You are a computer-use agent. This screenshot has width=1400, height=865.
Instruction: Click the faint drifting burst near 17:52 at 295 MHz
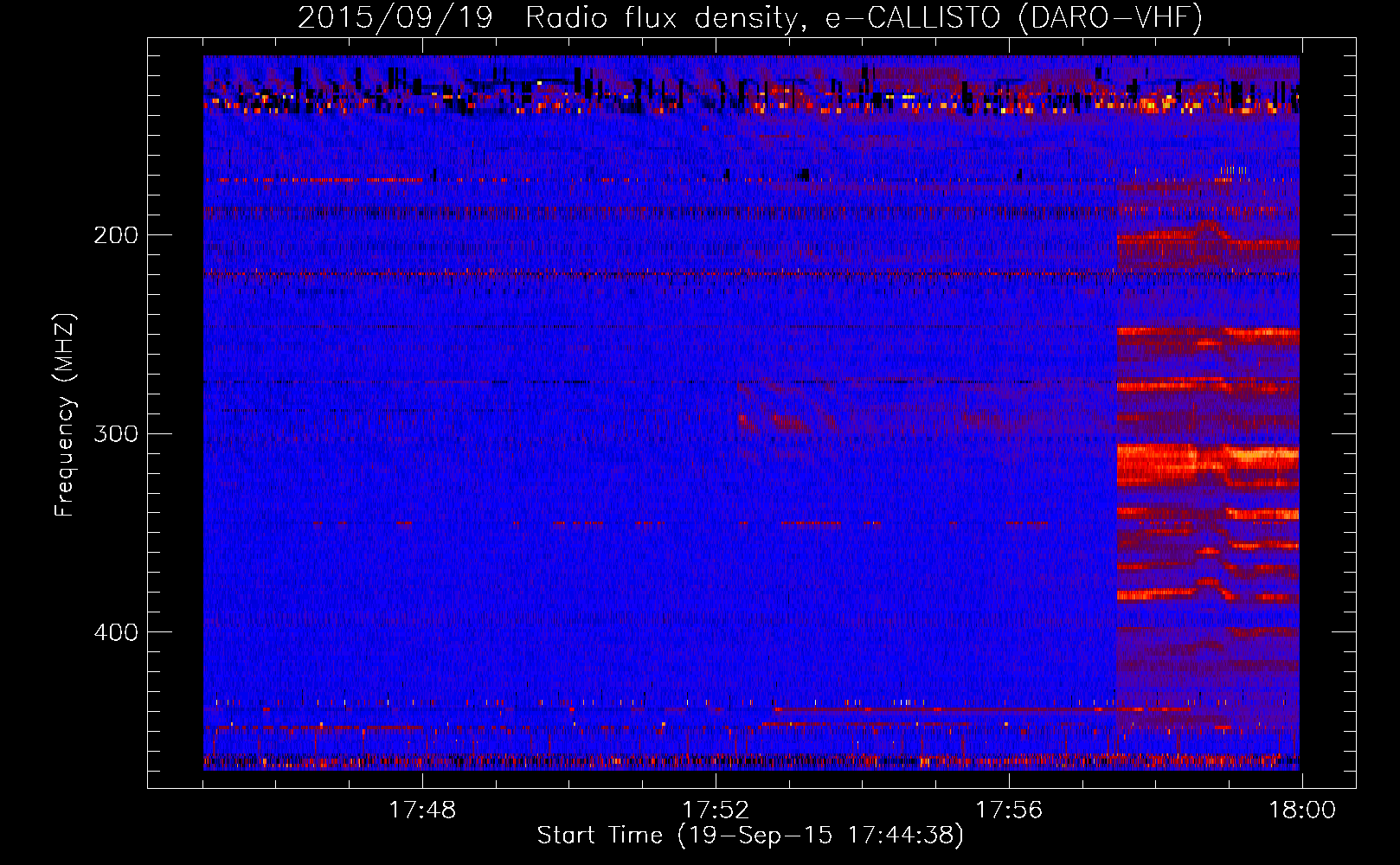(774, 423)
